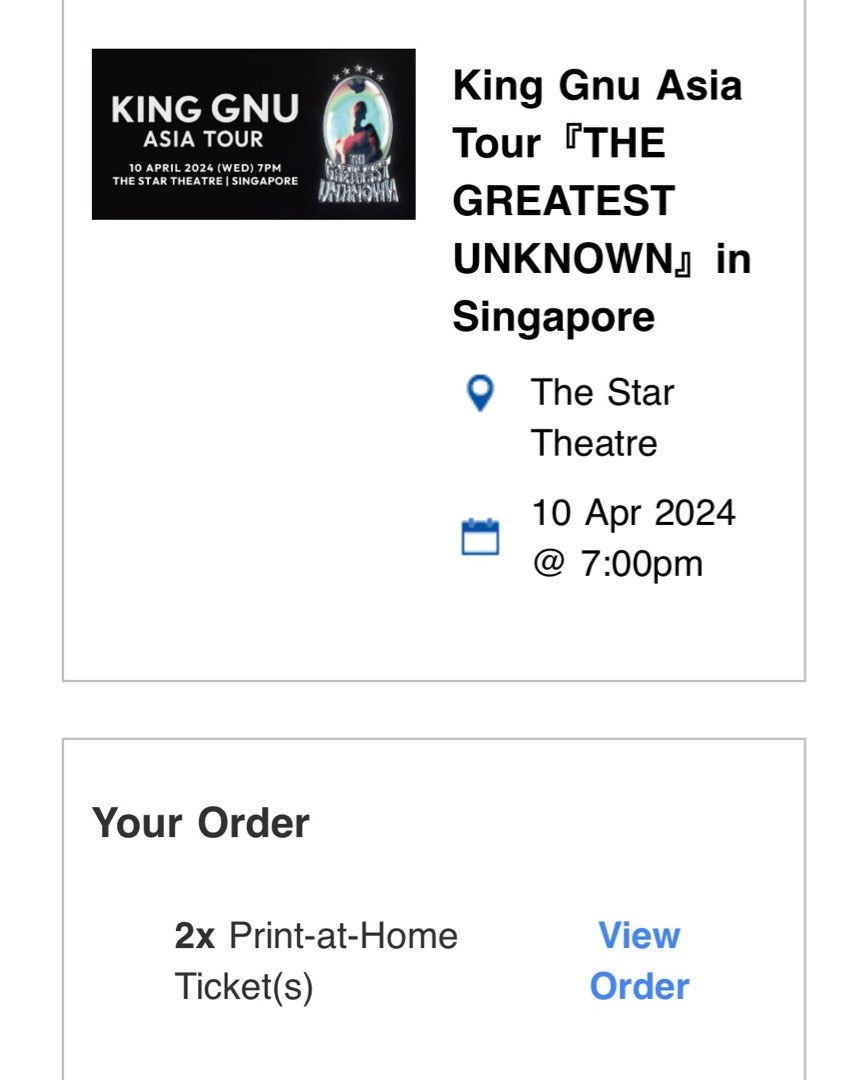This screenshot has width=867, height=1080.
Task: Open the View Order link
Action: tap(640, 960)
